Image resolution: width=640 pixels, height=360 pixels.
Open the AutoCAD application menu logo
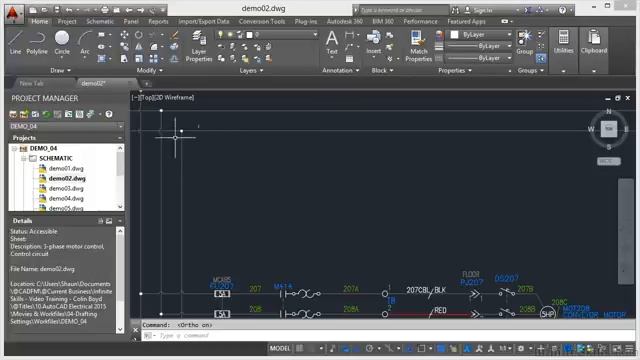click(14, 13)
